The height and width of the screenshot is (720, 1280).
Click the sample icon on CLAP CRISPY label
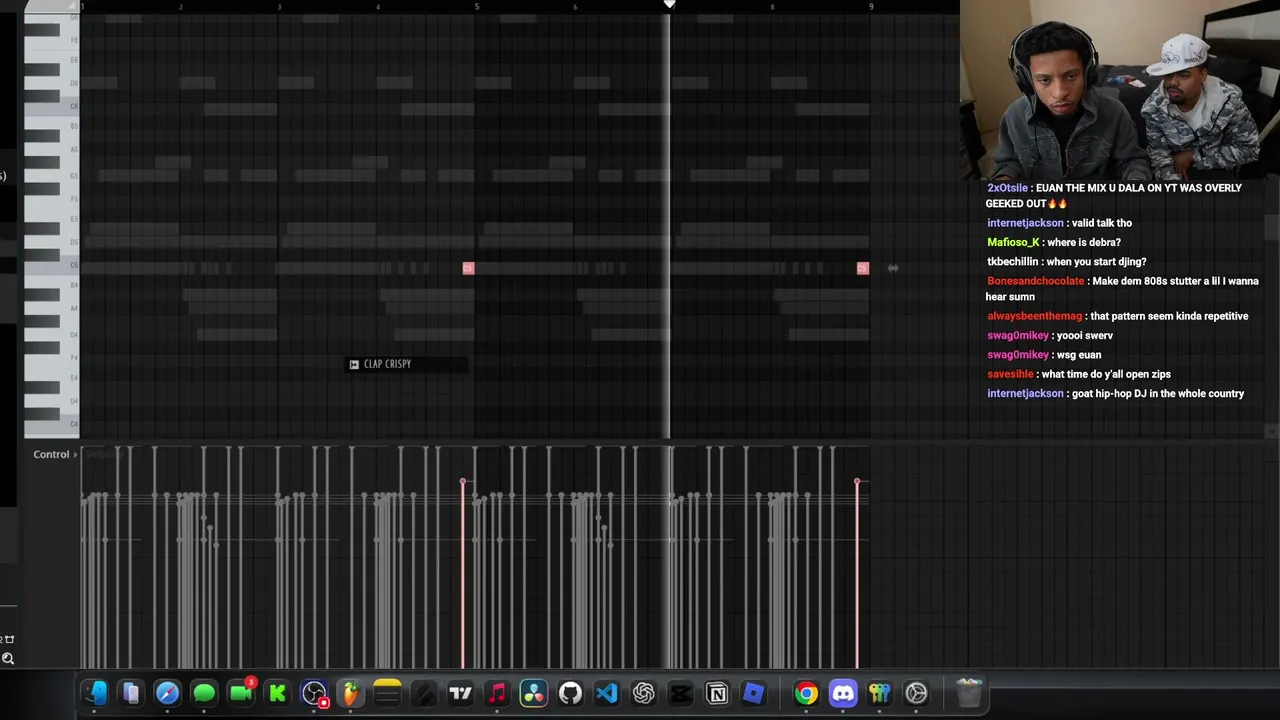point(354,364)
